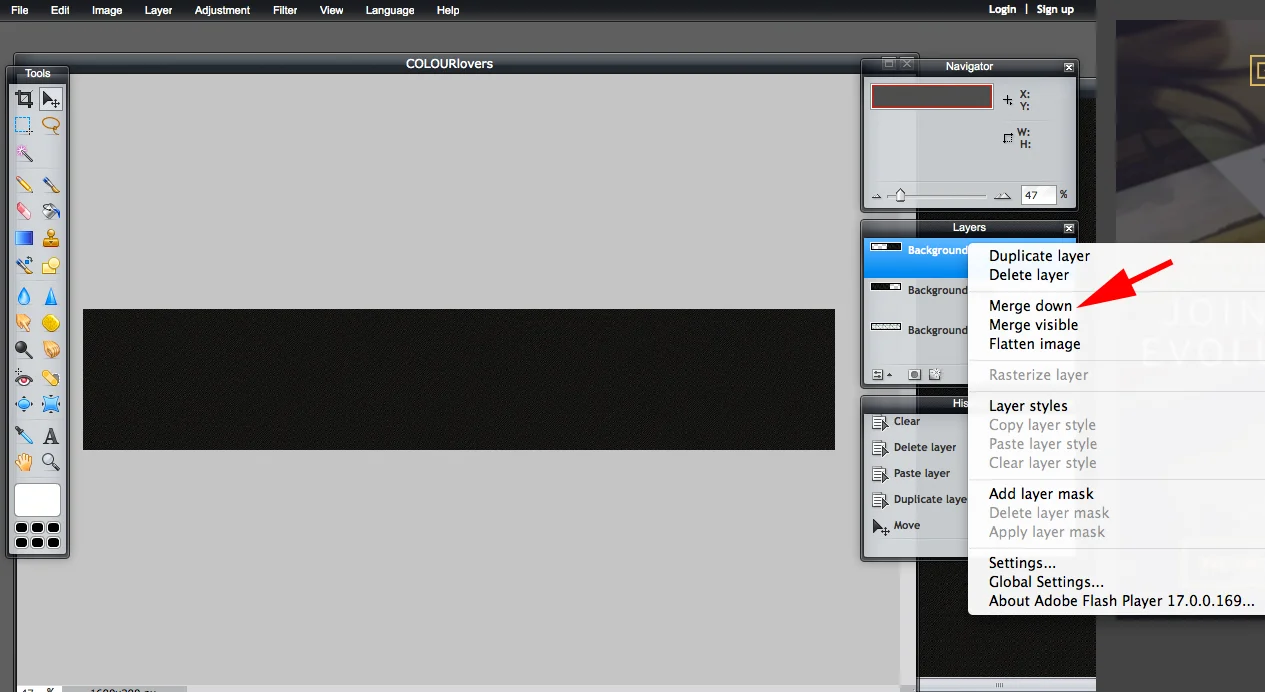The width and height of the screenshot is (1265, 692).
Task: Select the Eraser tool
Action: pos(24,211)
